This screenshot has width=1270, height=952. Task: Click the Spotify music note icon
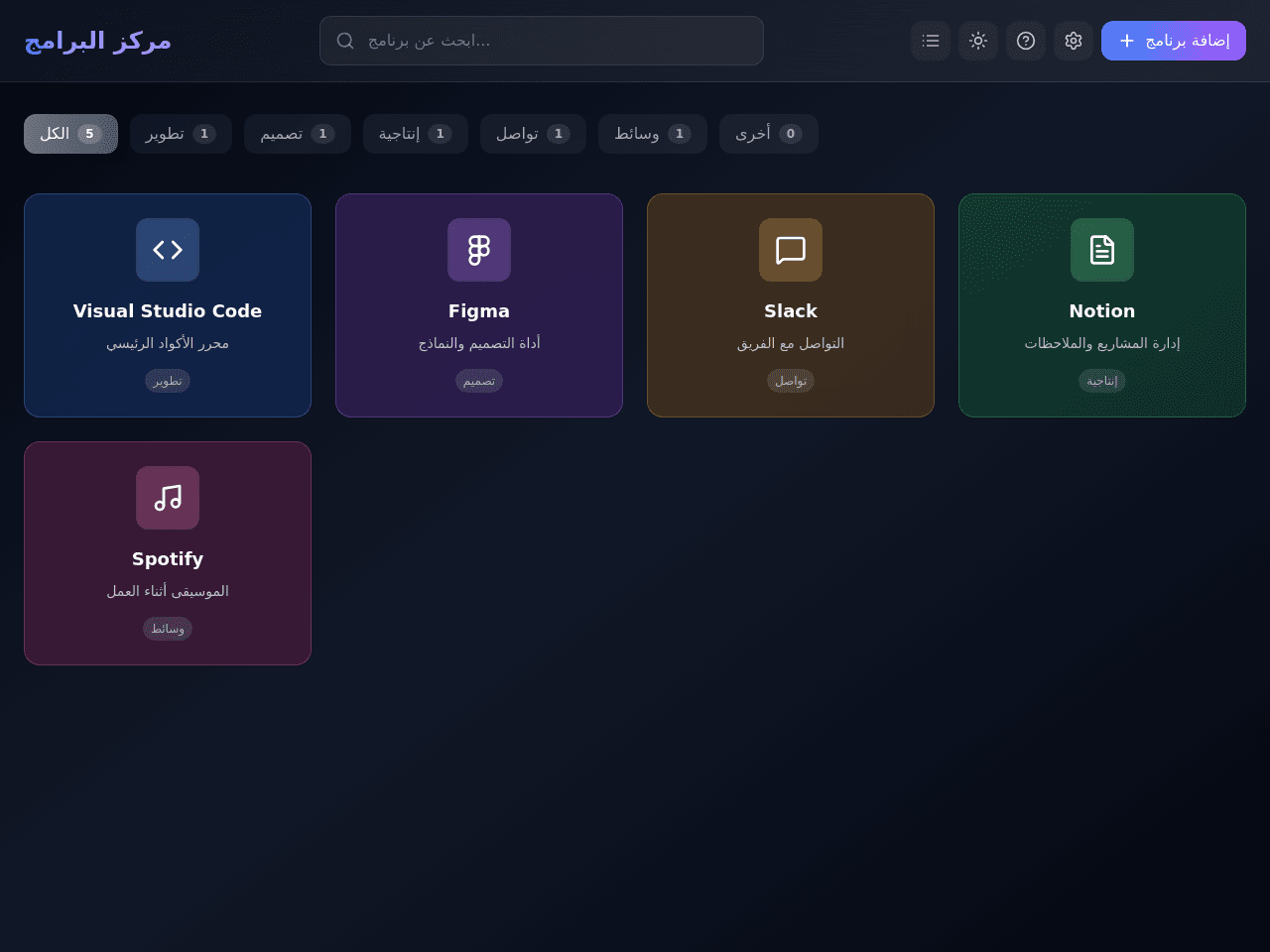(168, 498)
